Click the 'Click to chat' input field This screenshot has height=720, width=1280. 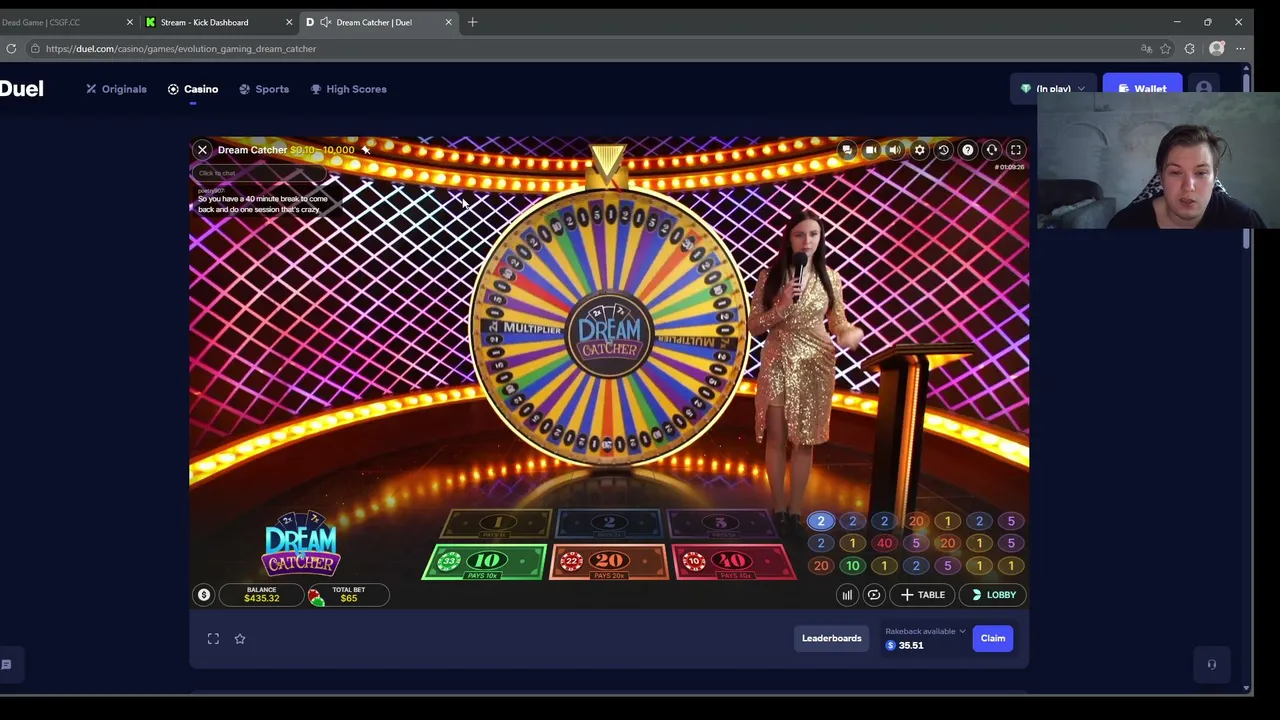(260, 173)
